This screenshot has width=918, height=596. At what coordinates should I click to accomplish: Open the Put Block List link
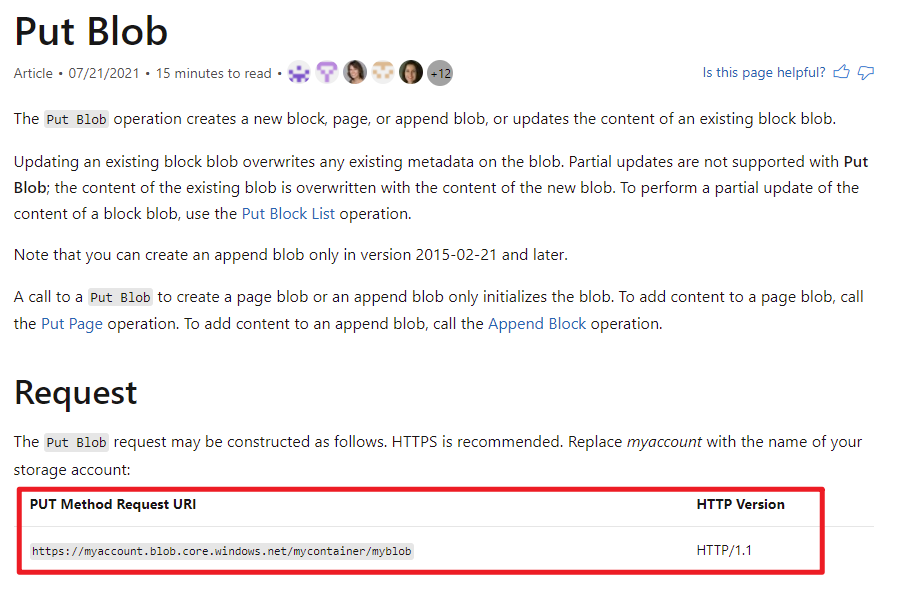click(289, 213)
